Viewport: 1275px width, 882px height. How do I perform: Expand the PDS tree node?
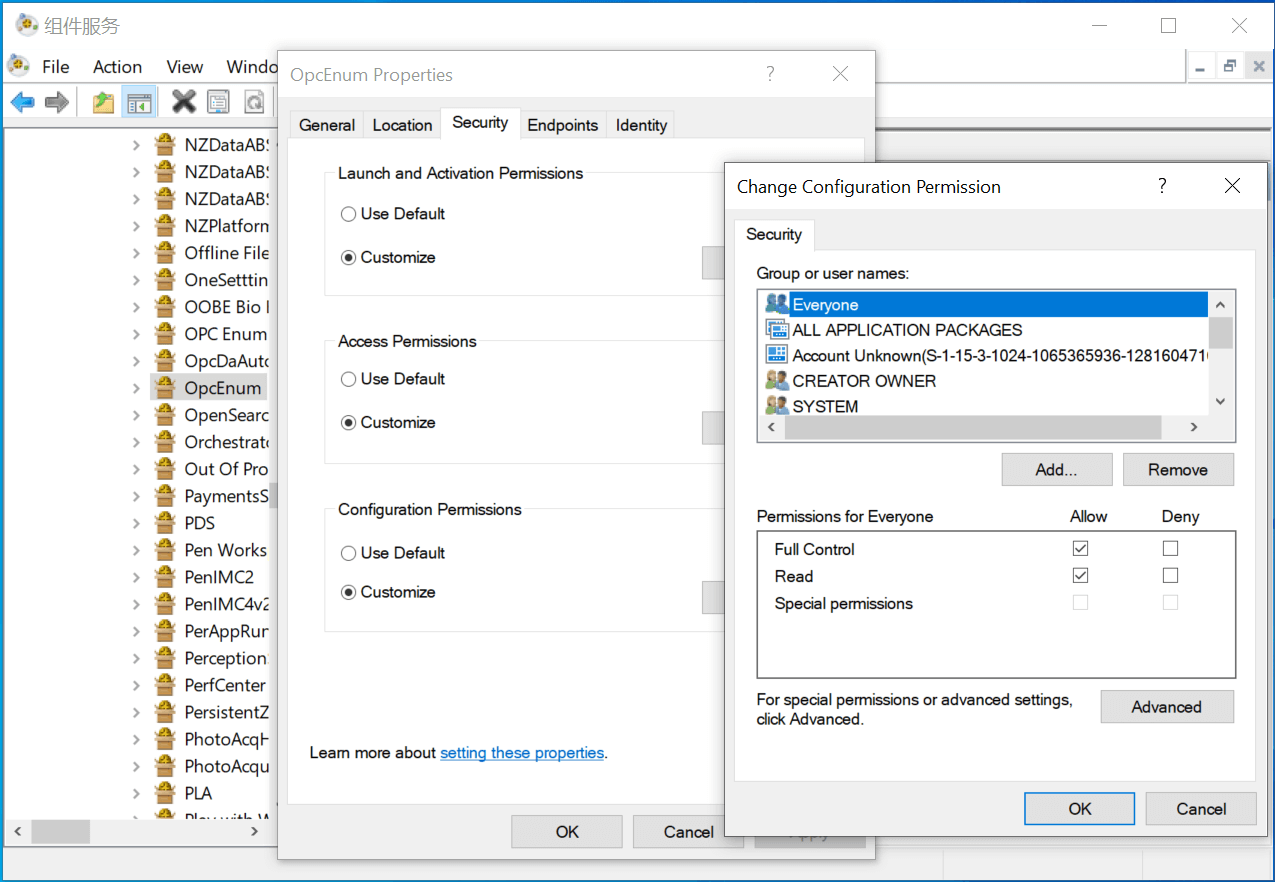tap(136, 523)
